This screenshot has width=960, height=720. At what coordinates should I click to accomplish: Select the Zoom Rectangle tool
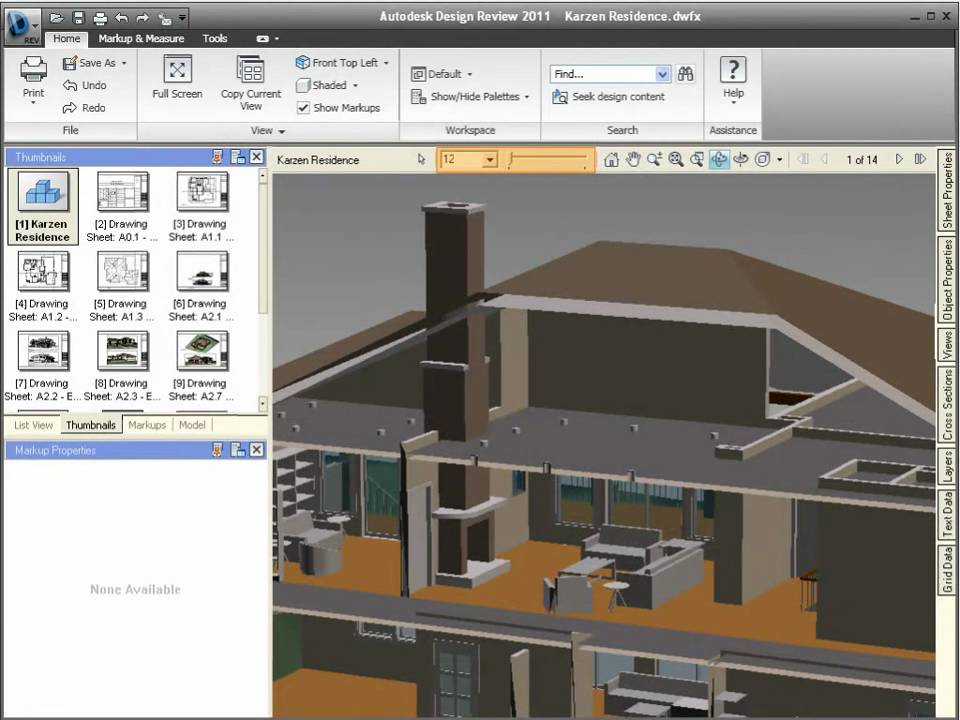coord(697,160)
